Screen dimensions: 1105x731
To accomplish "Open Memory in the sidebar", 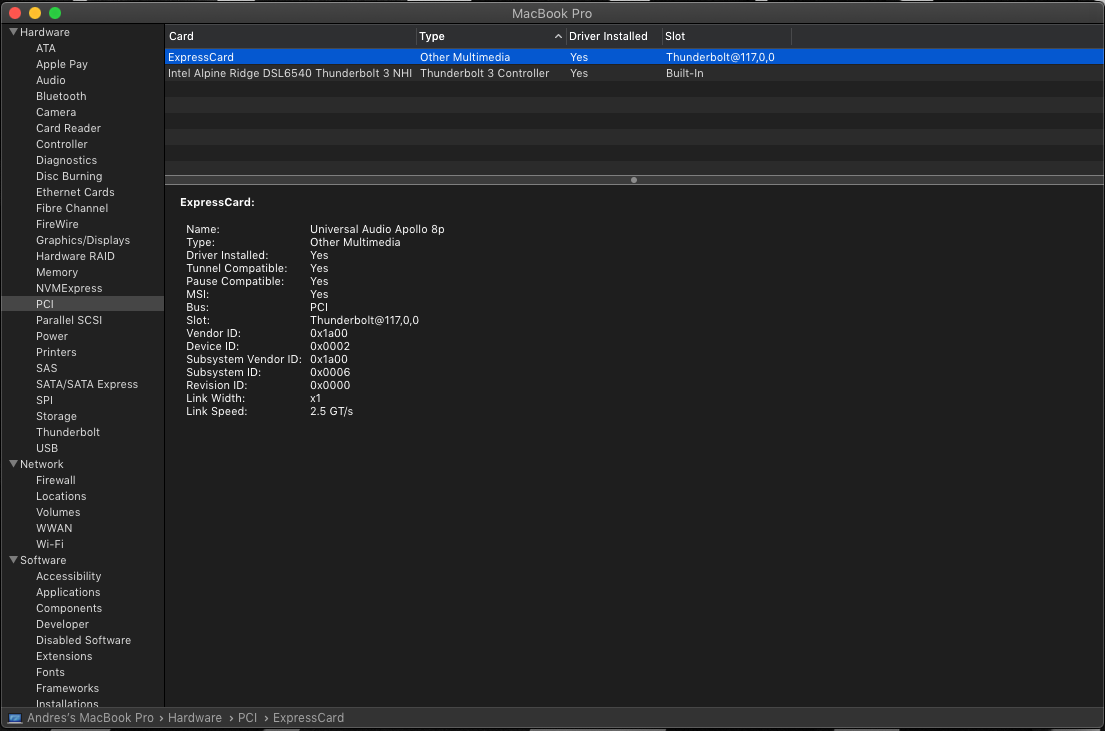I will 57,272.
